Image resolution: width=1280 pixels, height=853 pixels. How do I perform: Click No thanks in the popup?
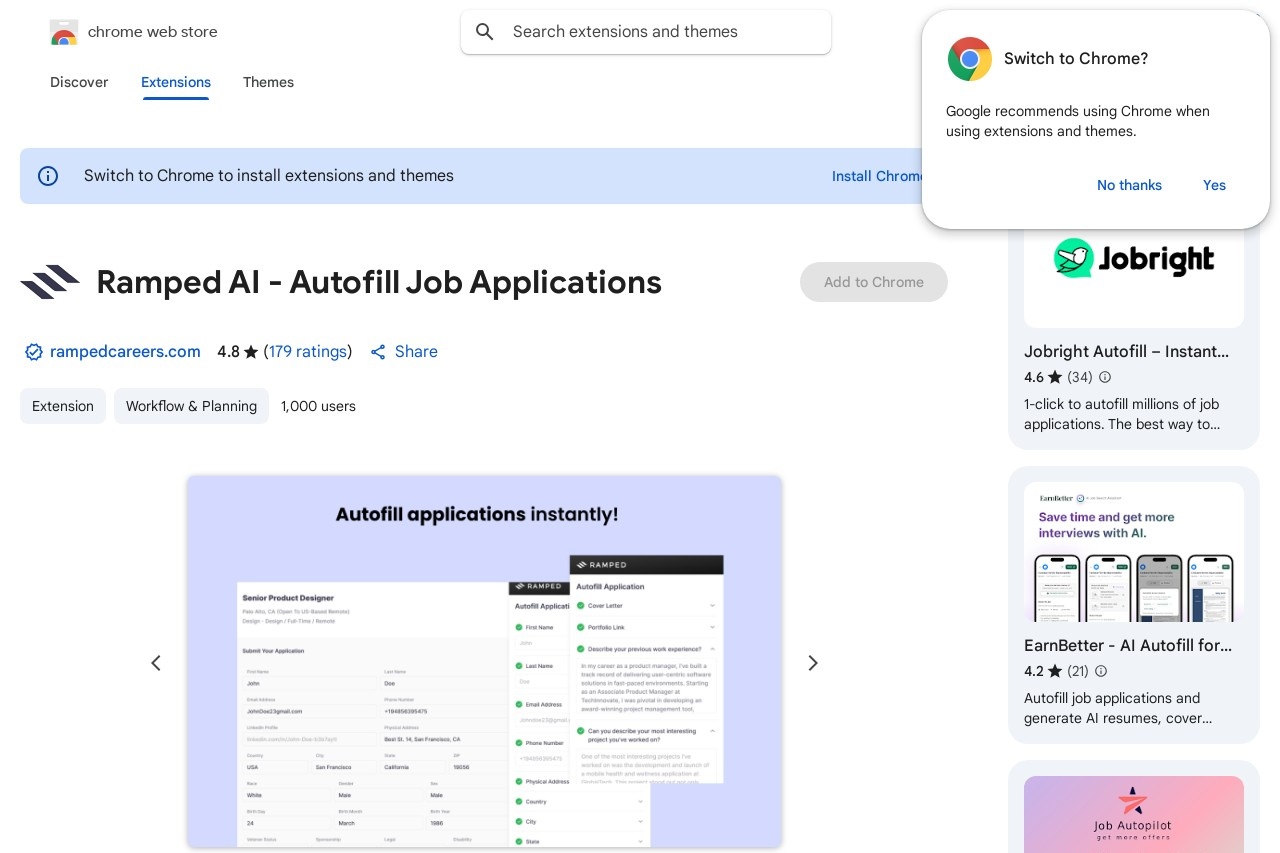[1129, 185]
